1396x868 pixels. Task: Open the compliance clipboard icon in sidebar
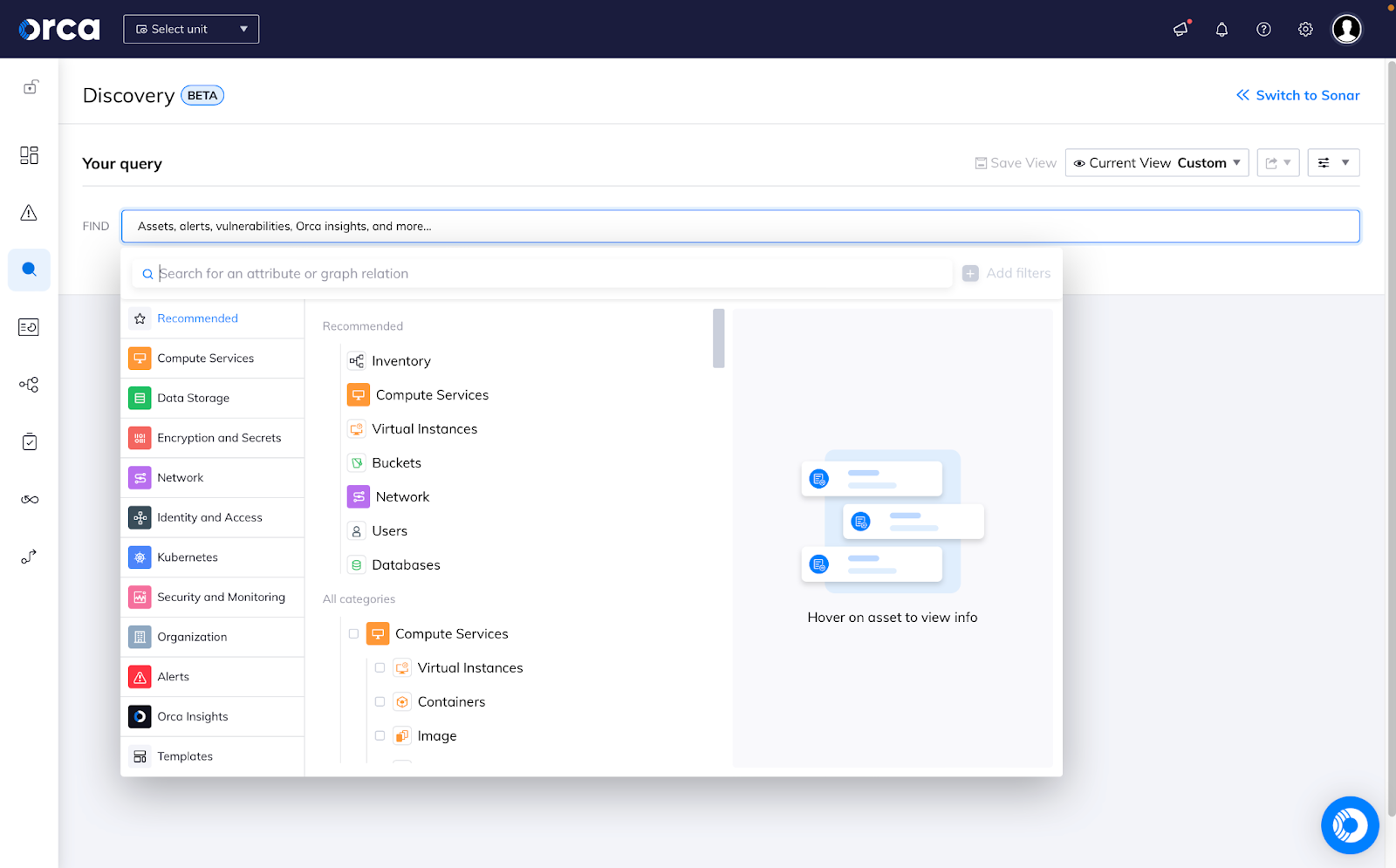29,441
